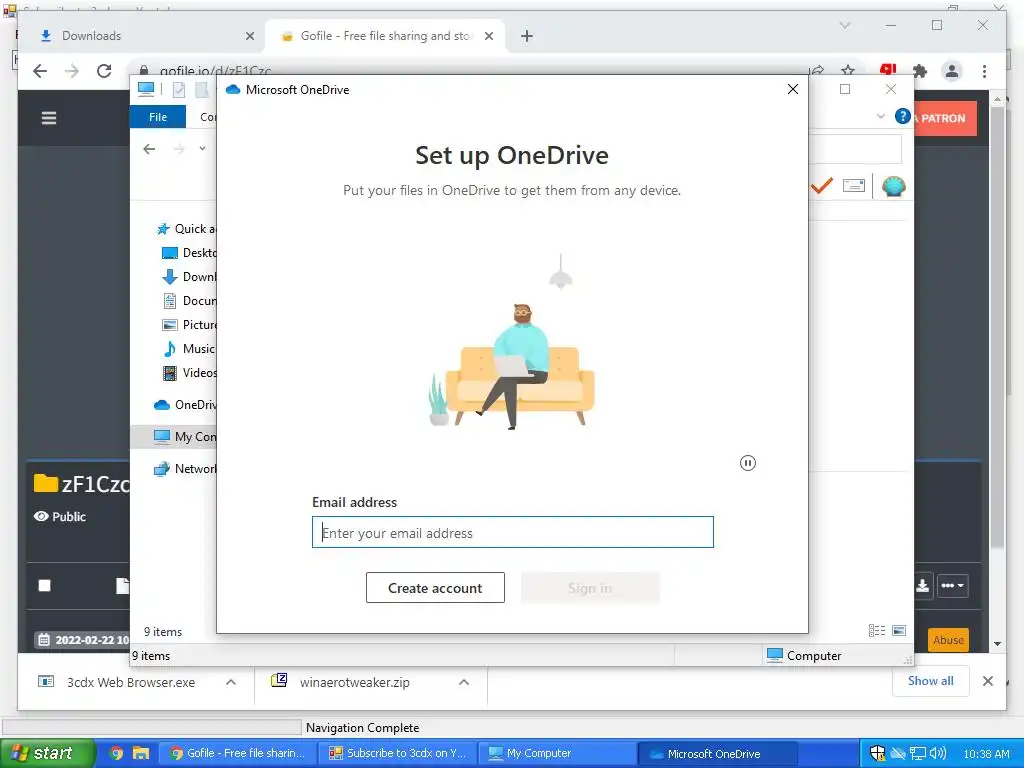Launch Chrome from quick launch icon

tap(116, 753)
